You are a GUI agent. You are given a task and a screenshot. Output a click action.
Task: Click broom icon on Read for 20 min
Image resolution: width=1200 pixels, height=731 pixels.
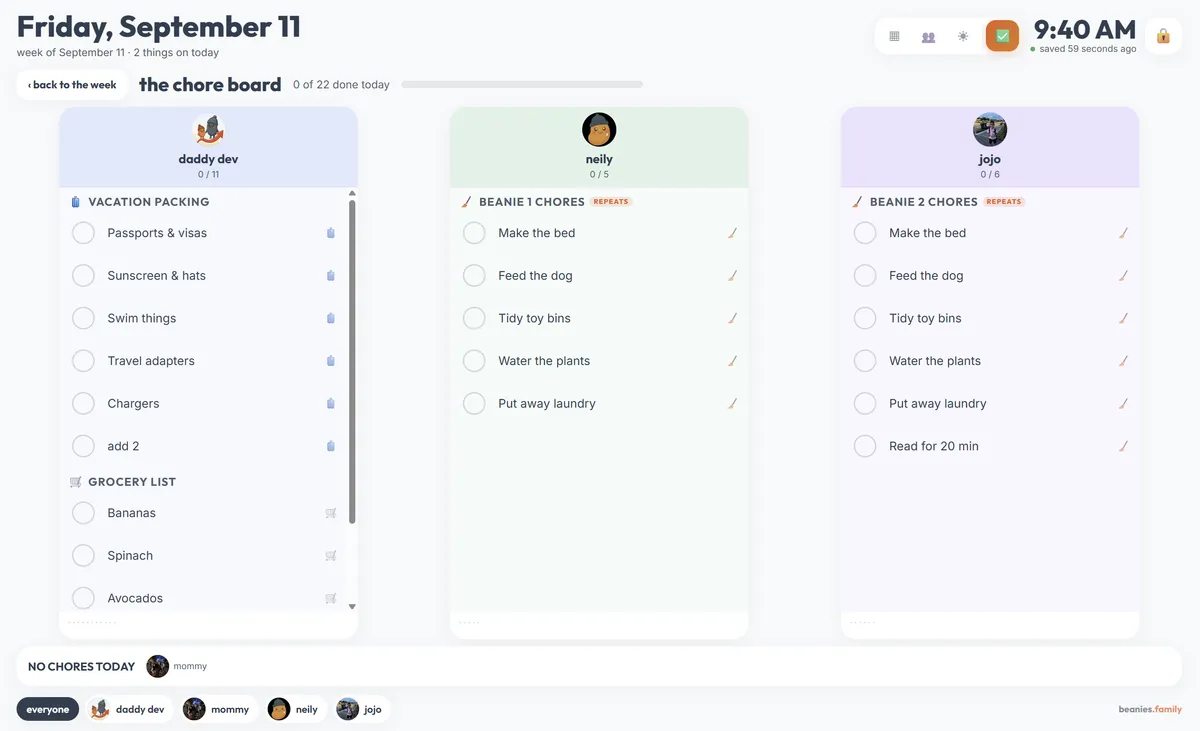(x=1123, y=446)
